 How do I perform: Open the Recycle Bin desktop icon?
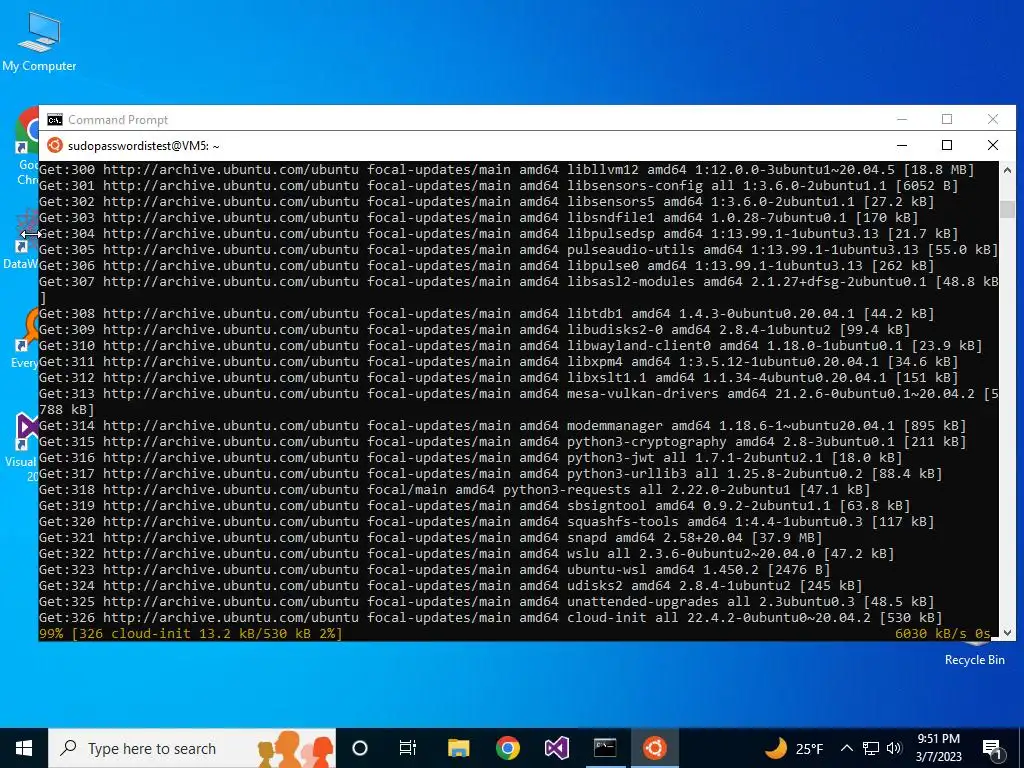click(974, 654)
